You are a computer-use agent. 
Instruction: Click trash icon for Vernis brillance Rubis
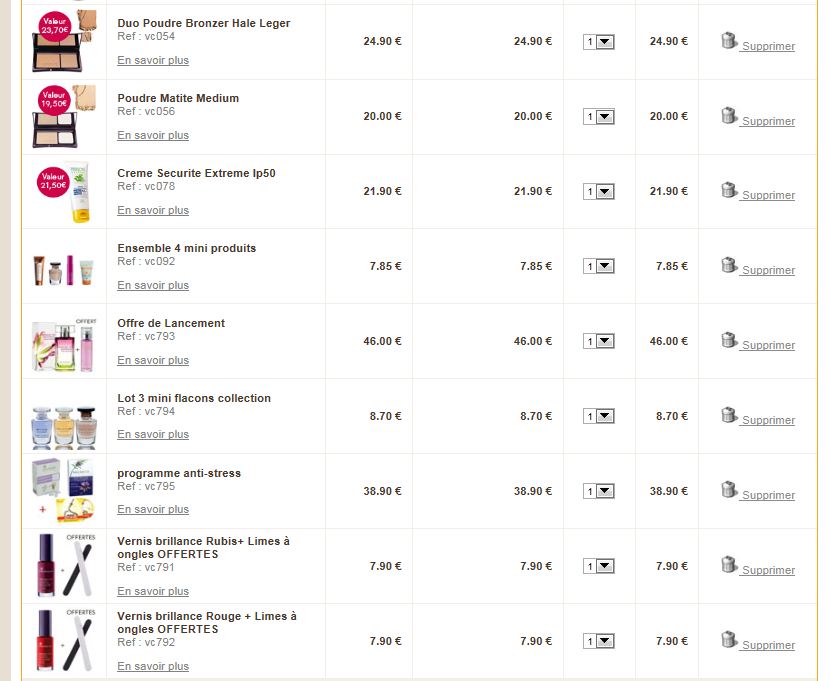coord(729,565)
